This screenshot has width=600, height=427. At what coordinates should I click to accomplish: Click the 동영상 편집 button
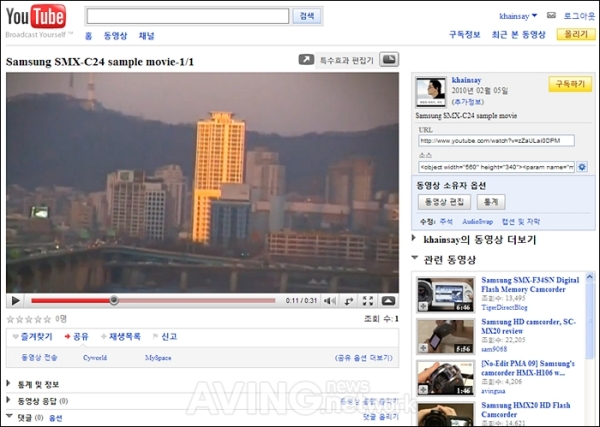click(444, 202)
